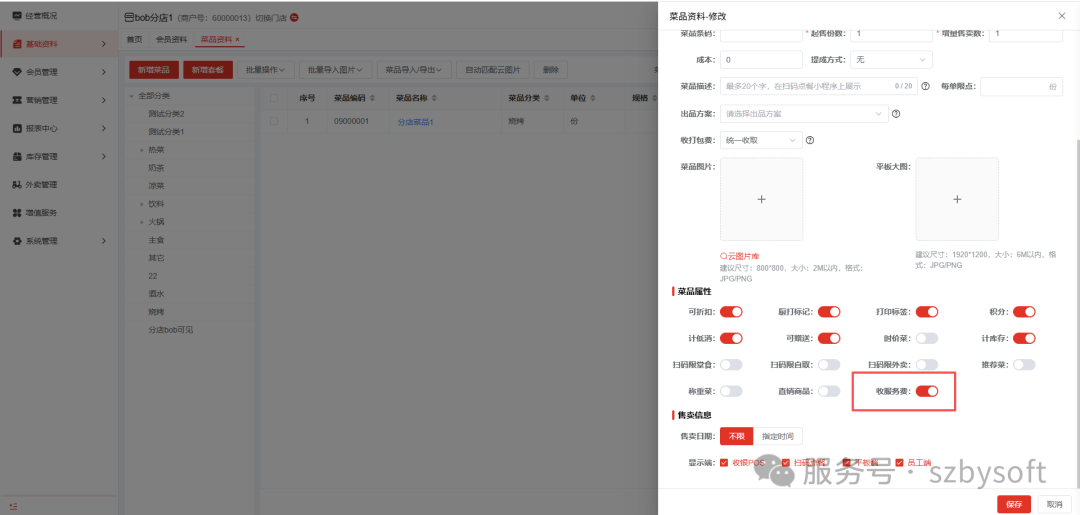This screenshot has height=515, width=1080.
Task: Click the 取消 button
Action: click(1055, 504)
